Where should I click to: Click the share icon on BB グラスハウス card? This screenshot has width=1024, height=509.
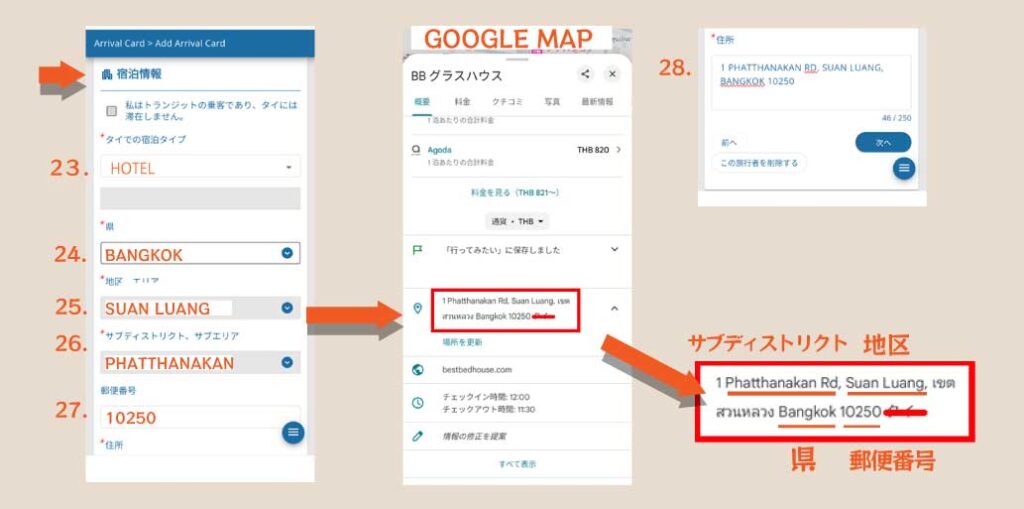click(585, 74)
